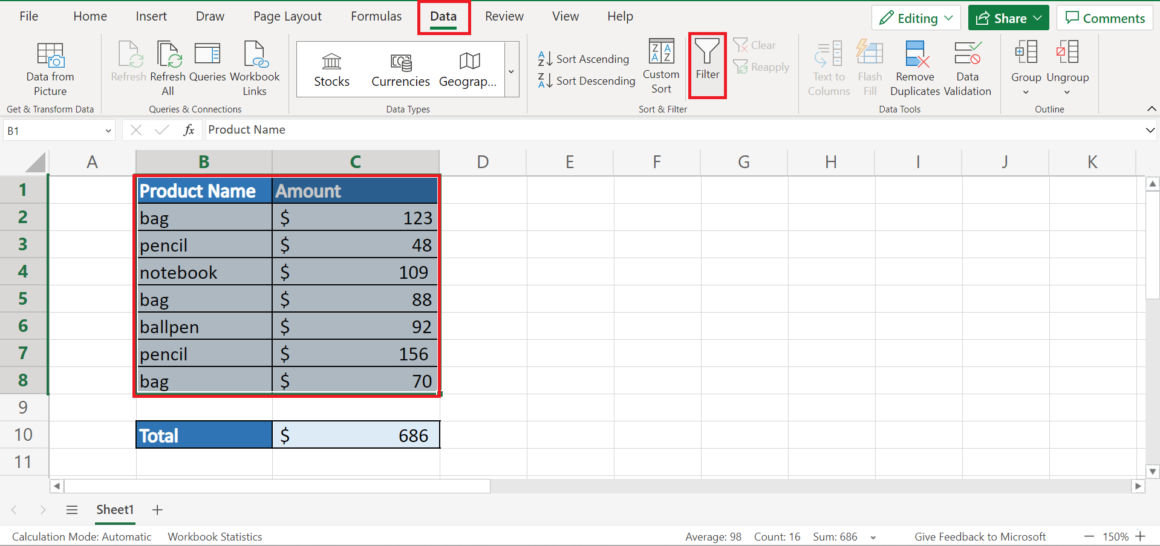Select the Stocks data type
Screen dimensions: 1160x546
tap(332, 69)
